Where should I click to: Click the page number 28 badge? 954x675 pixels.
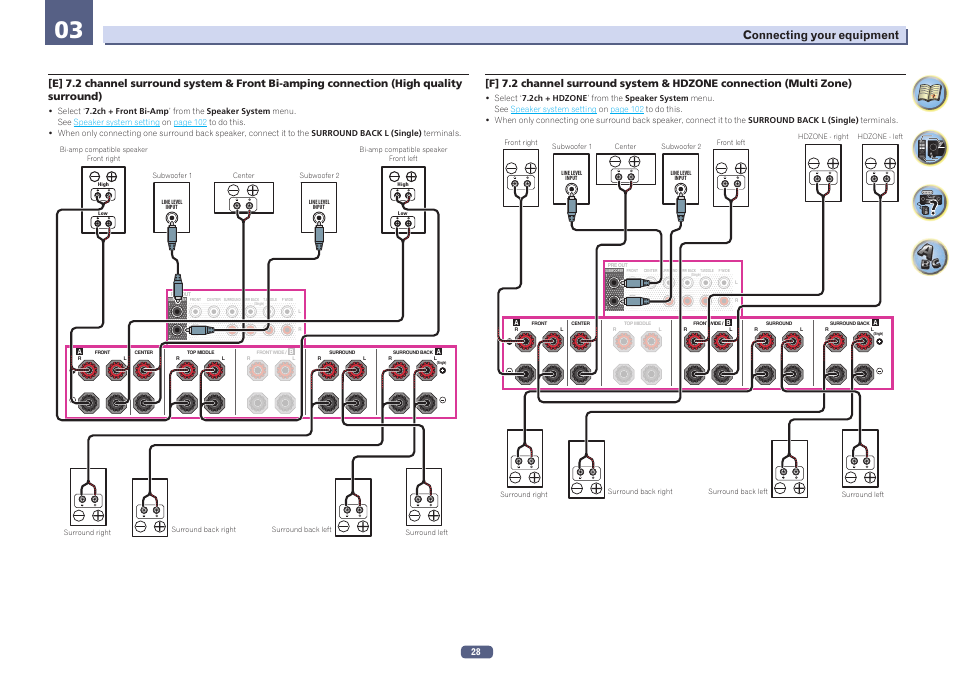tap(476, 652)
